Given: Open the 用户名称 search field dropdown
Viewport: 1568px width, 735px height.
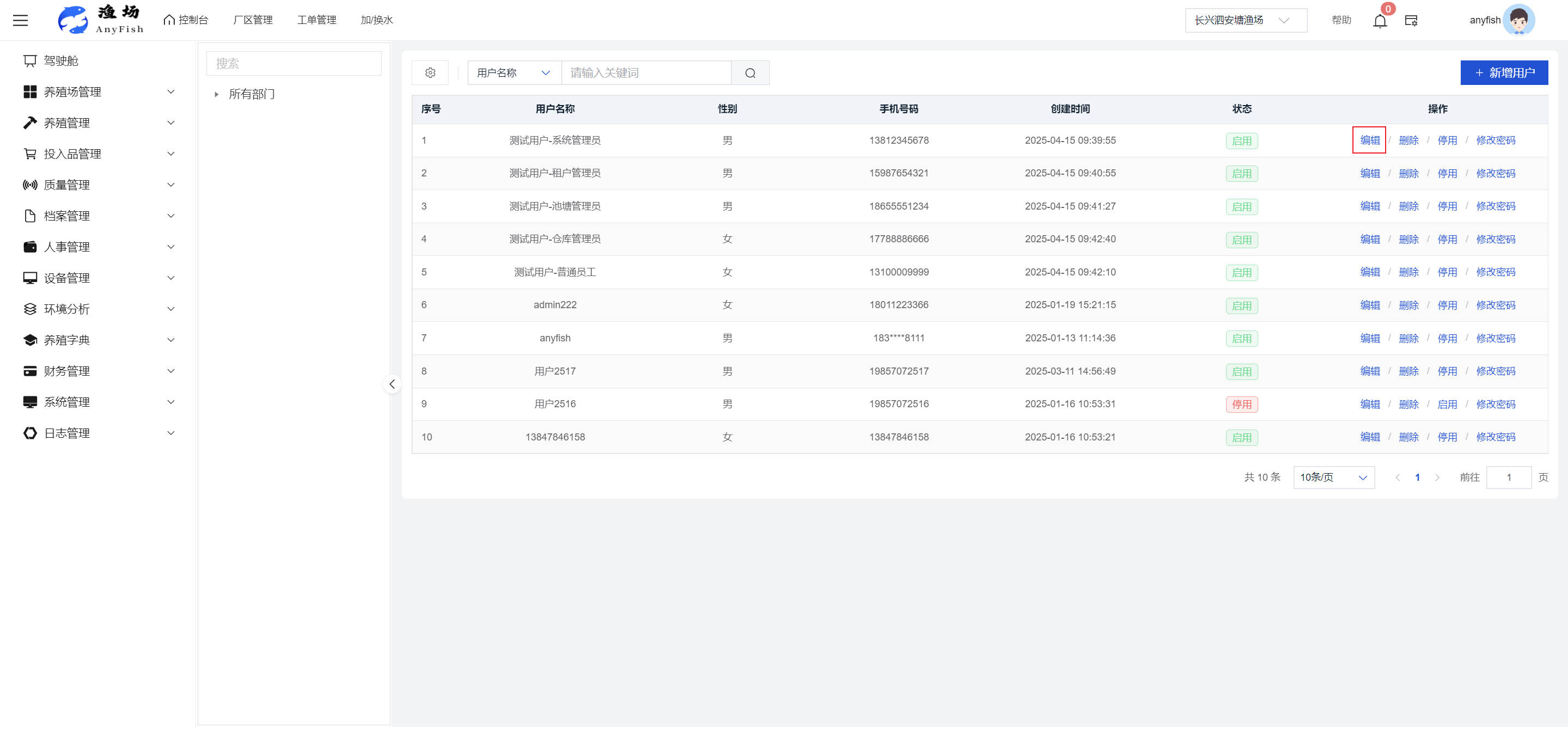Looking at the screenshot, I should click(x=514, y=73).
